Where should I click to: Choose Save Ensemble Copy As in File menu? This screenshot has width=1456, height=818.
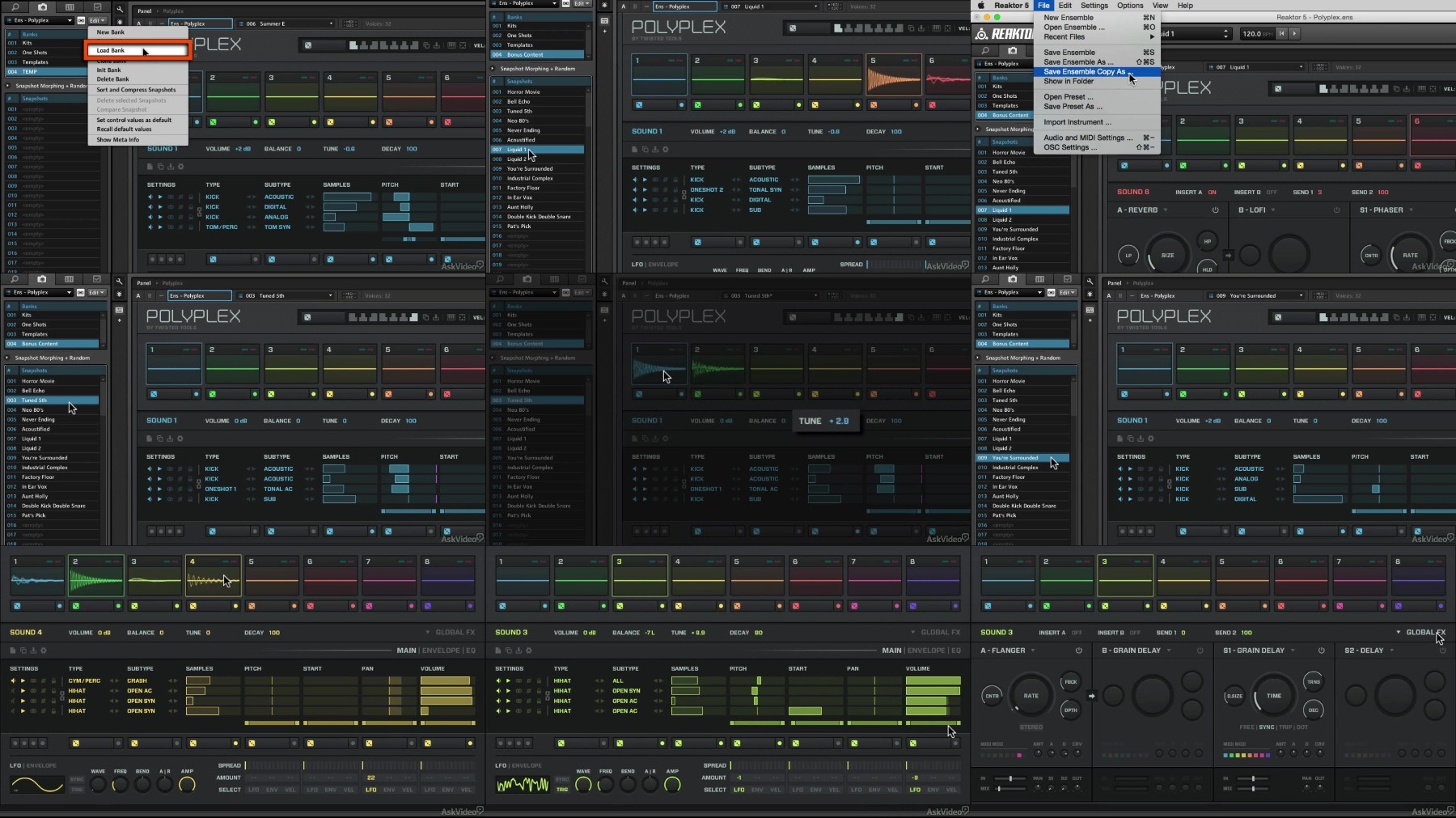click(x=1096, y=71)
